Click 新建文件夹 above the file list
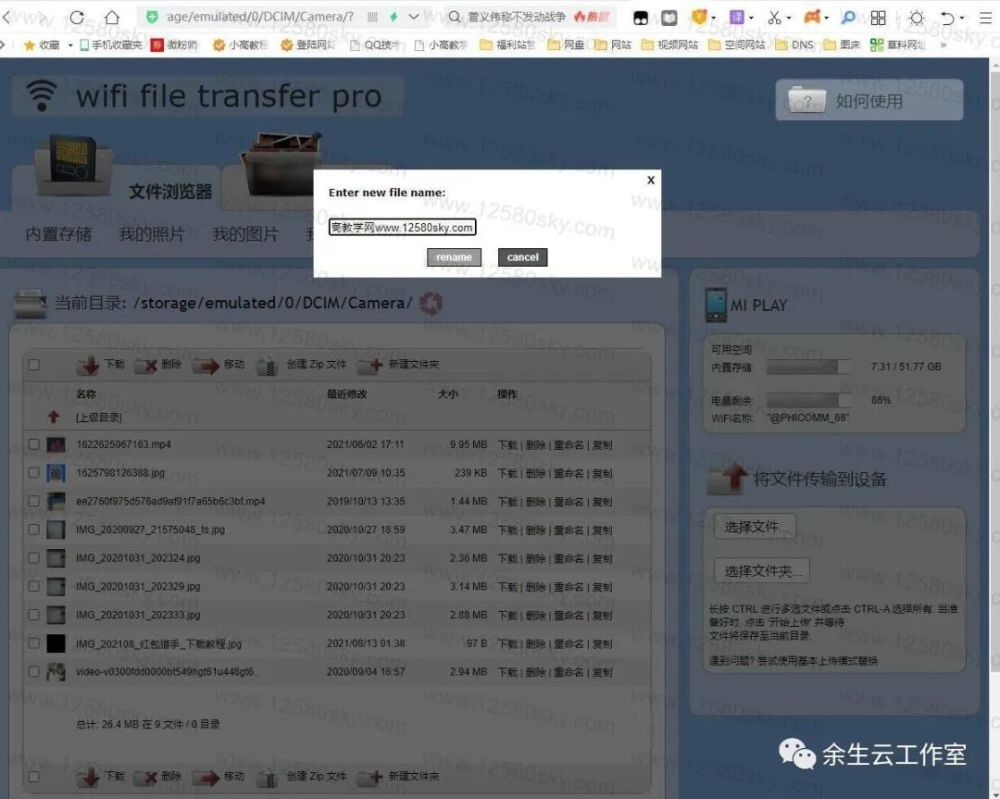Viewport: 1000px width, 799px height. point(399,365)
